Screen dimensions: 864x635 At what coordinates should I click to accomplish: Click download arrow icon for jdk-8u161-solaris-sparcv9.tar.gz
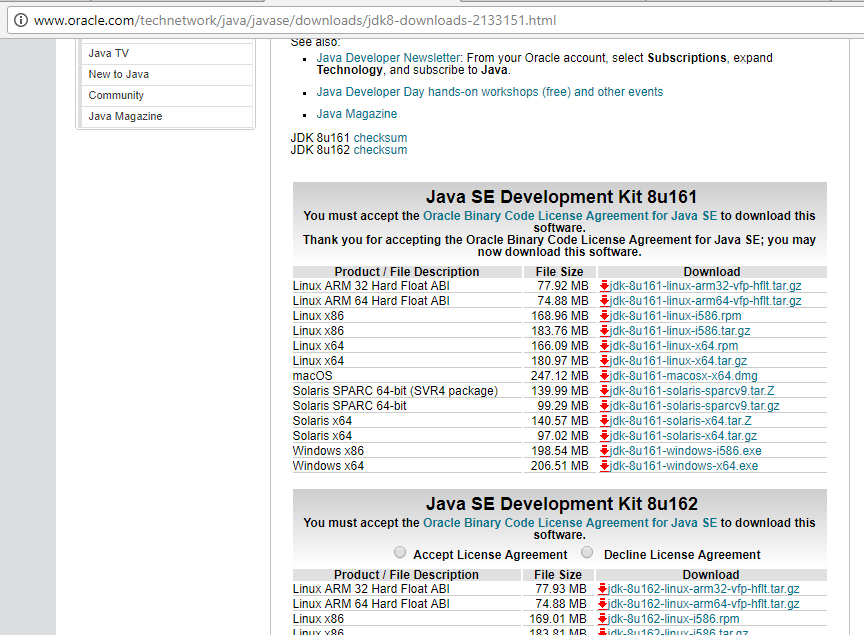click(604, 406)
